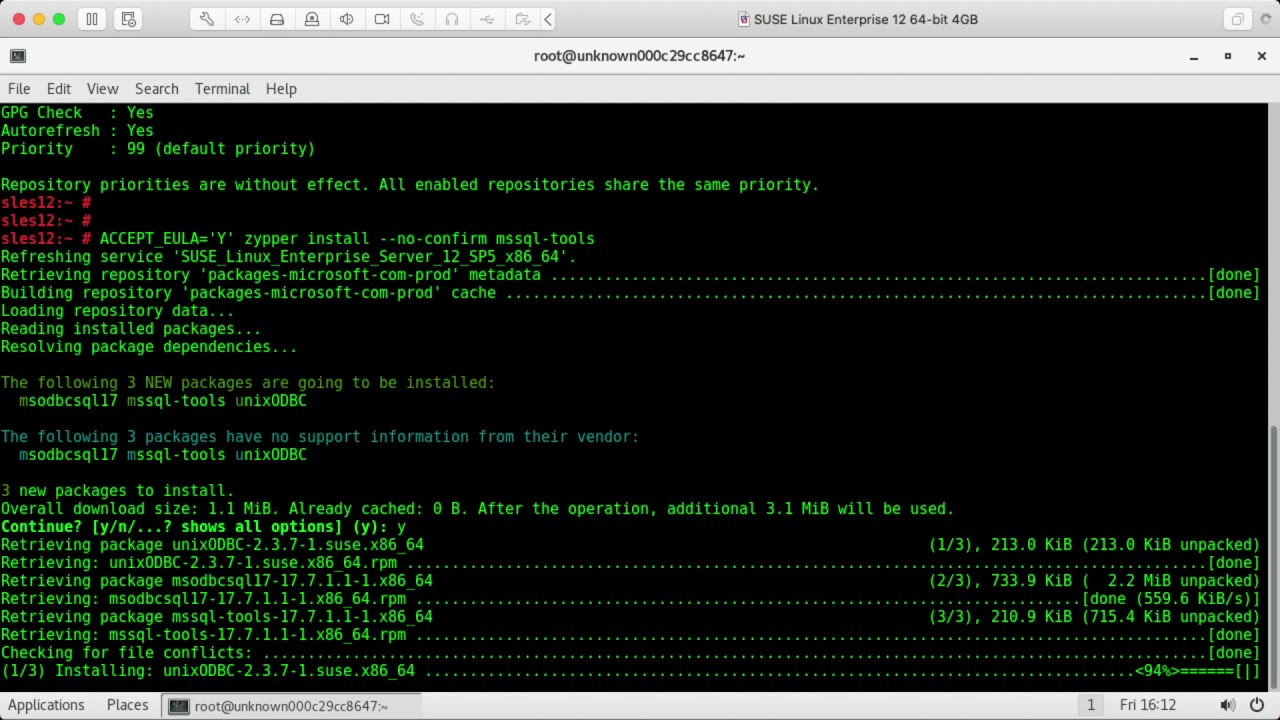Click the 'Loading repository data...' line

pyautogui.click(x=117, y=311)
